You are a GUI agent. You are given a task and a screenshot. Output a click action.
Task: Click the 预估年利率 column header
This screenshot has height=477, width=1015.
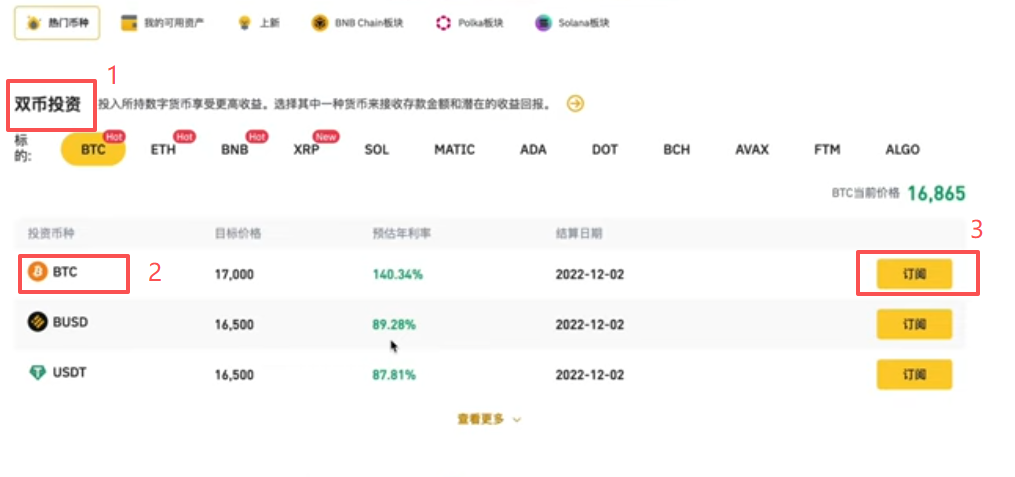coord(401,233)
